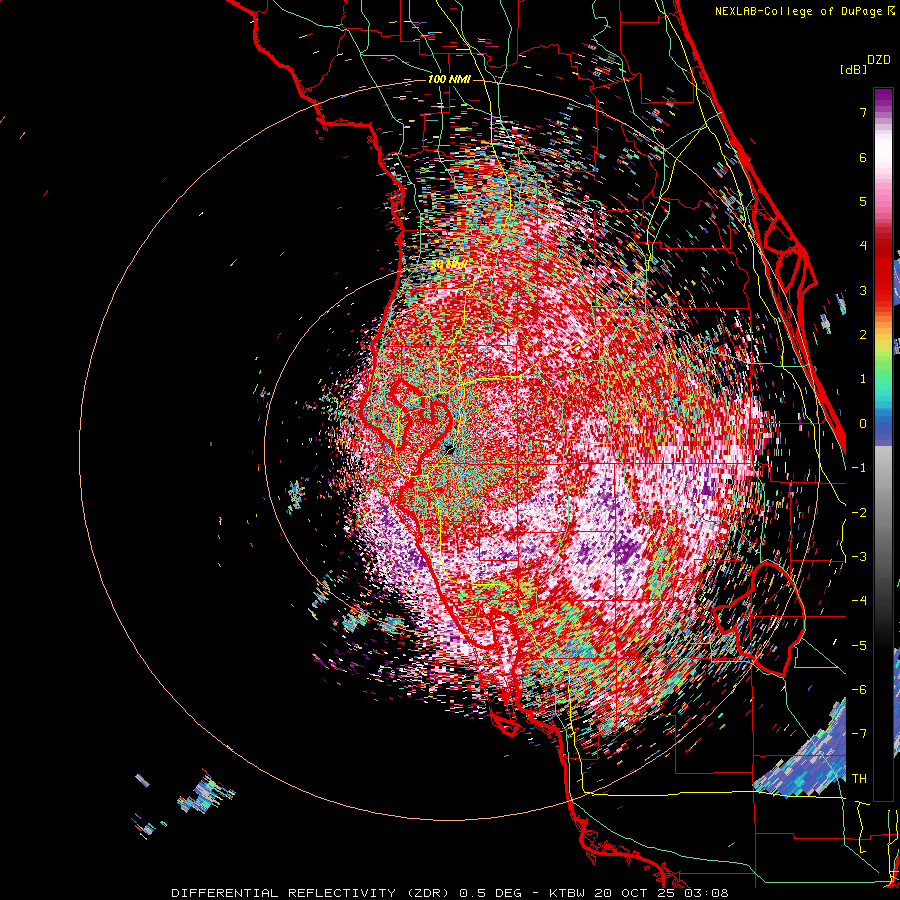Click the -7 value on color scale
Viewport: 900px width, 900px height.
[859, 734]
